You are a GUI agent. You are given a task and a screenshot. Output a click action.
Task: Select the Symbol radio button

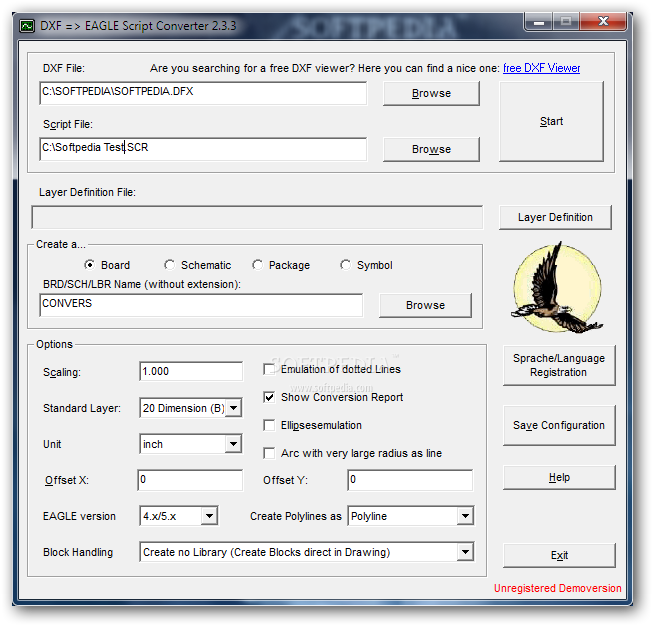[x=345, y=264]
